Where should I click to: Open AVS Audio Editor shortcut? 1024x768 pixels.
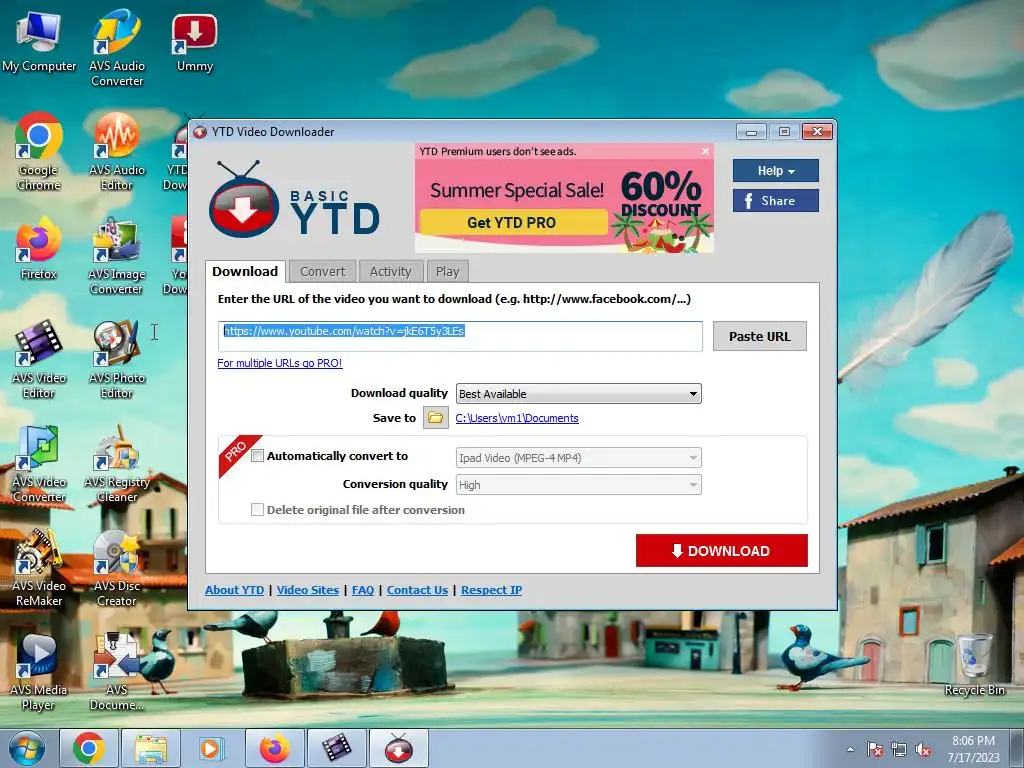click(x=117, y=152)
